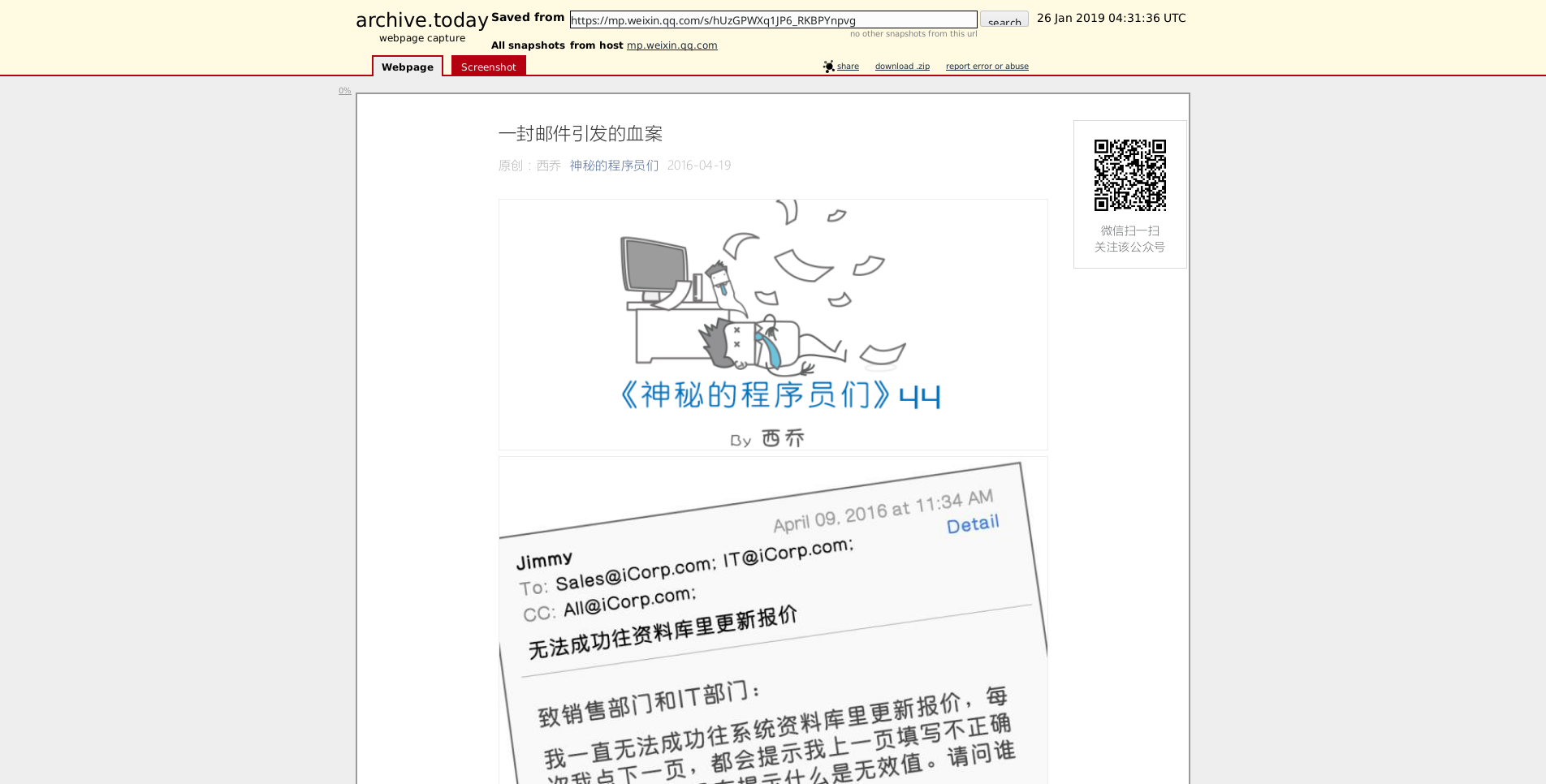Click the article title 一封邮件引发的血案
1546x784 pixels.
click(580, 134)
